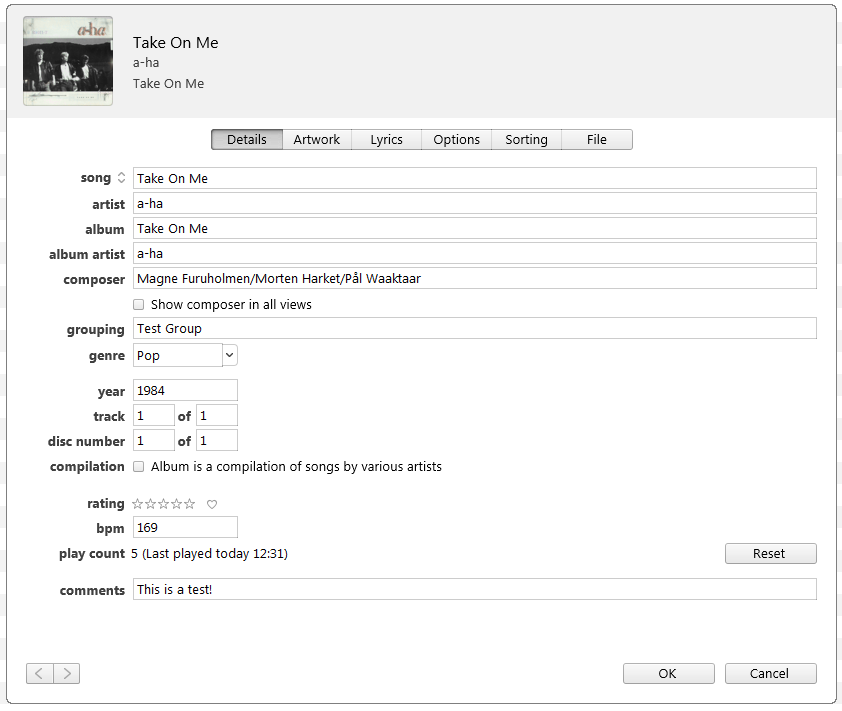The width and height of the screenshot is (842, 711).
Task: Click the song field up-down chevron
Action: [x=121, y=178]
